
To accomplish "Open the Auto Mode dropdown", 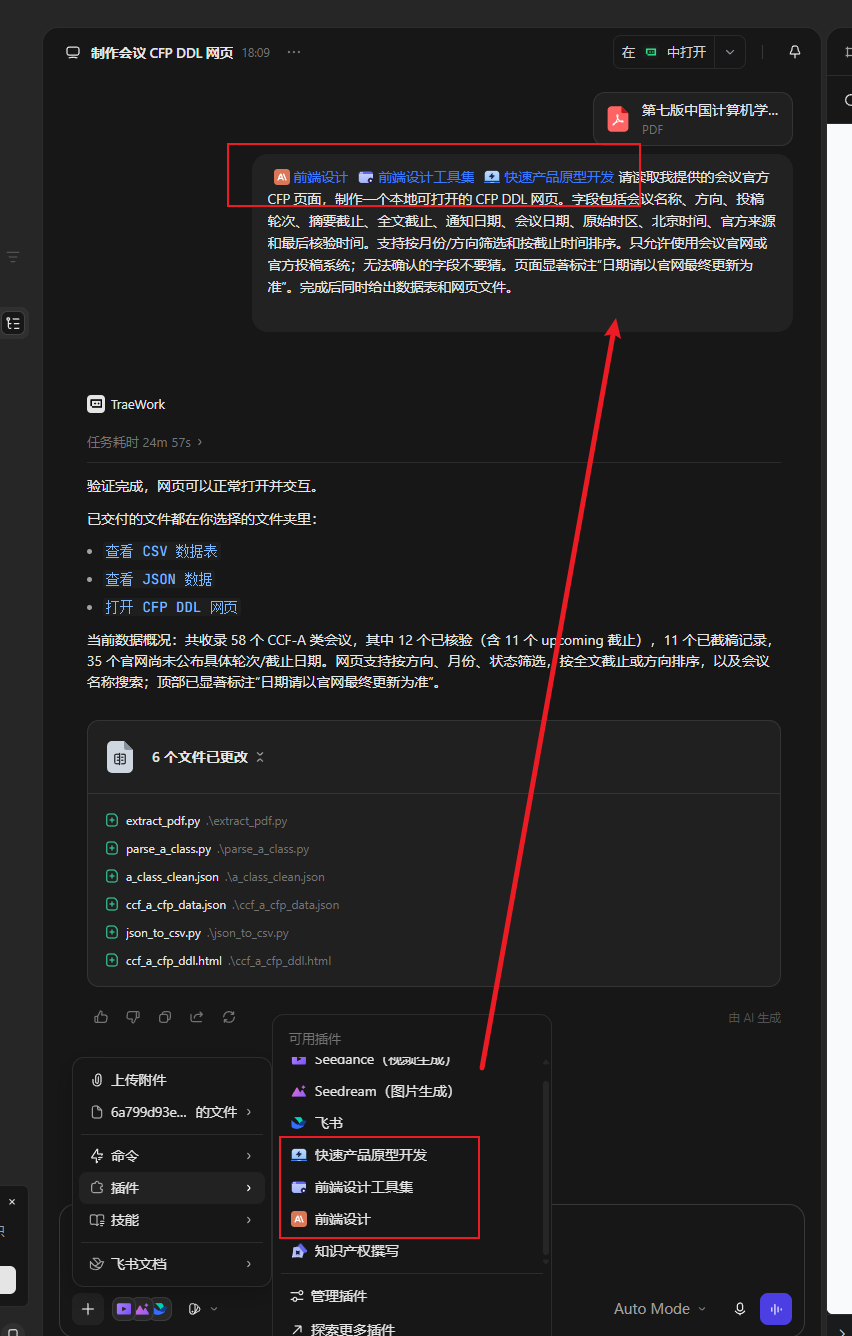I will pyautogui.click(x=659, y=1308).
